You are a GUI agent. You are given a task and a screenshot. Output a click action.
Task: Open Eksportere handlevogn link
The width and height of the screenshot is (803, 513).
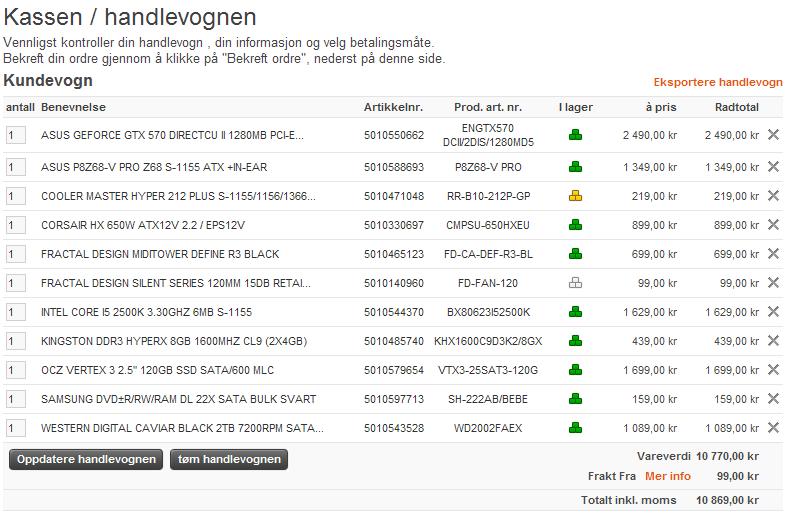point(718,82)
